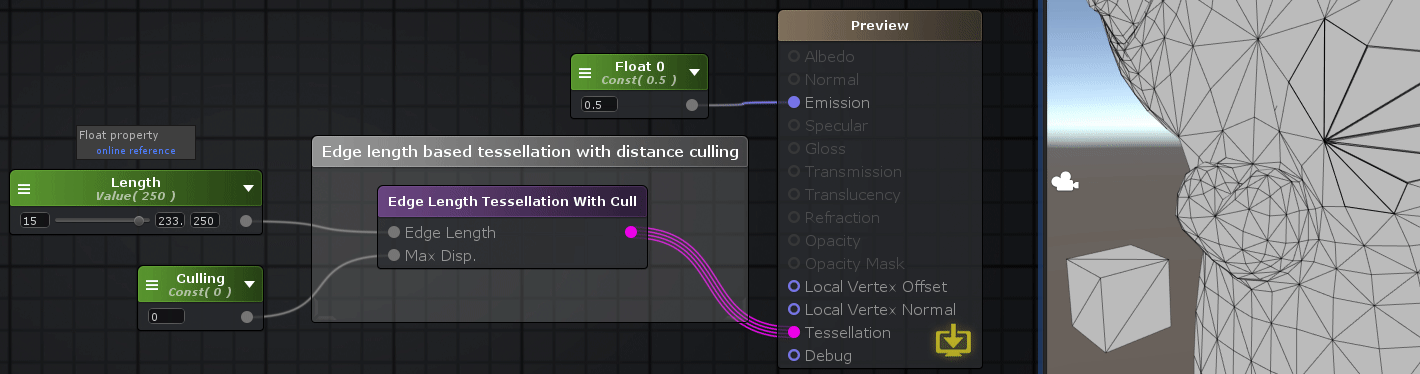
Task: Click the yellow save-to-disk icon in Preview
Action: click(x=953, y=340)
